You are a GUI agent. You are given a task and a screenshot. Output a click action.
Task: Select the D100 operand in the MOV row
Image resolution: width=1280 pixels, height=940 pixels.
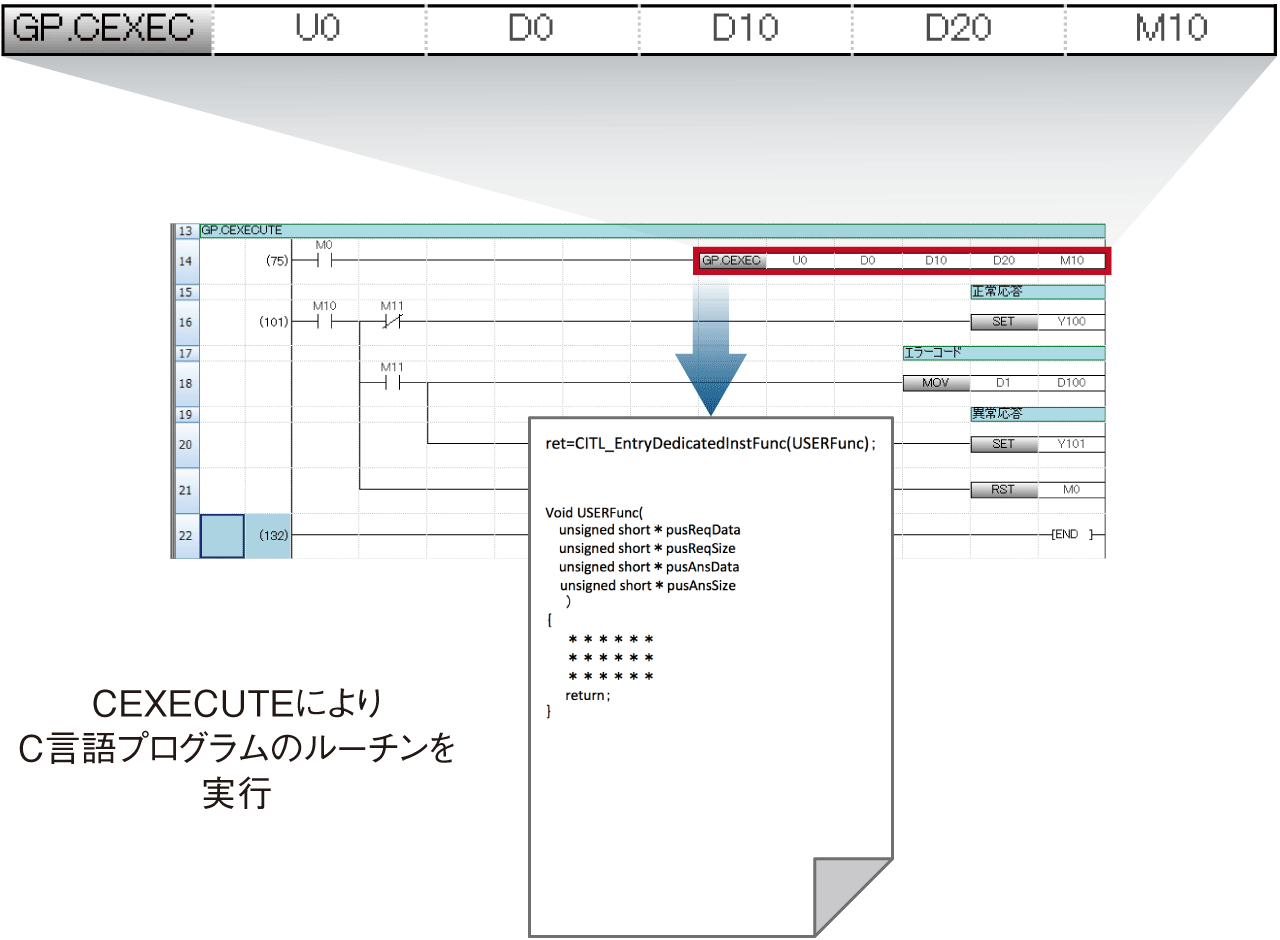pyautogui.click(x=1071, y=383)
